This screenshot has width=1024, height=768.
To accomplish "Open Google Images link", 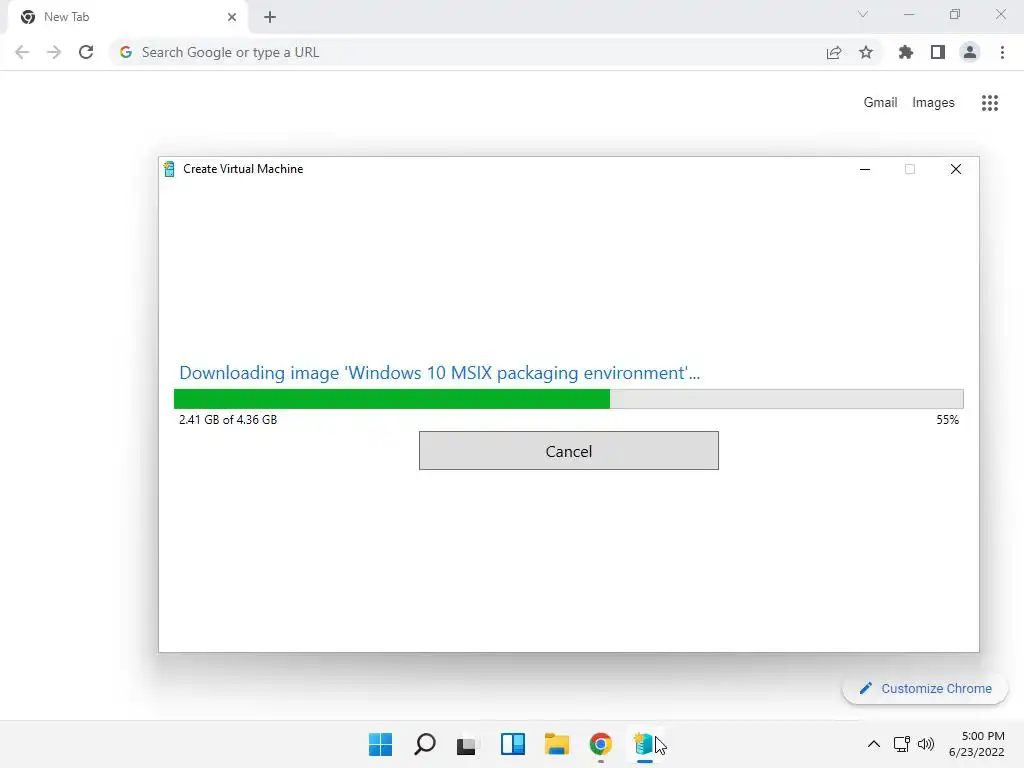I will [x=933, y=103].
